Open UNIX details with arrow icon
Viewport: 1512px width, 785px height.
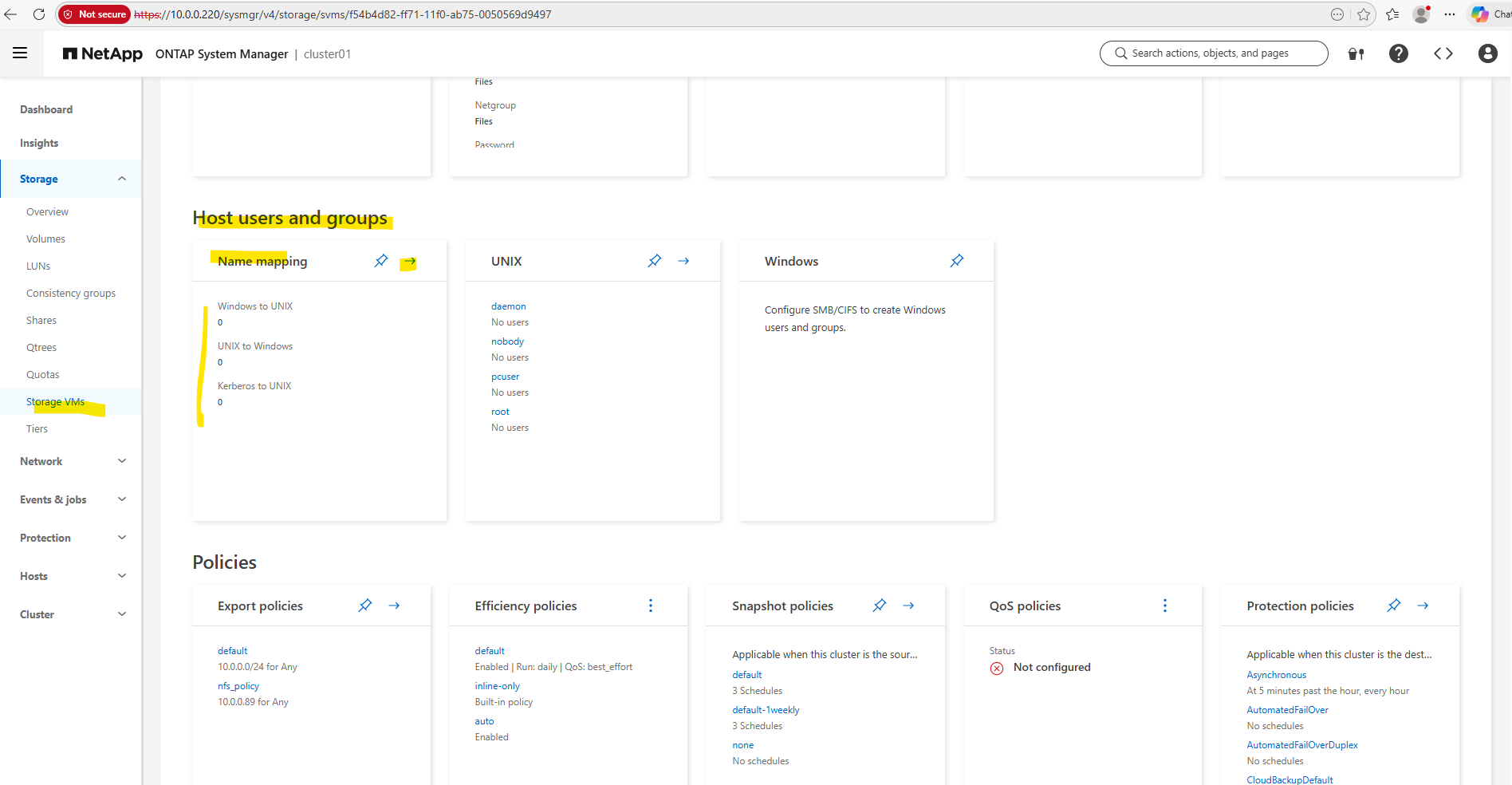click(x=683, y=261)
